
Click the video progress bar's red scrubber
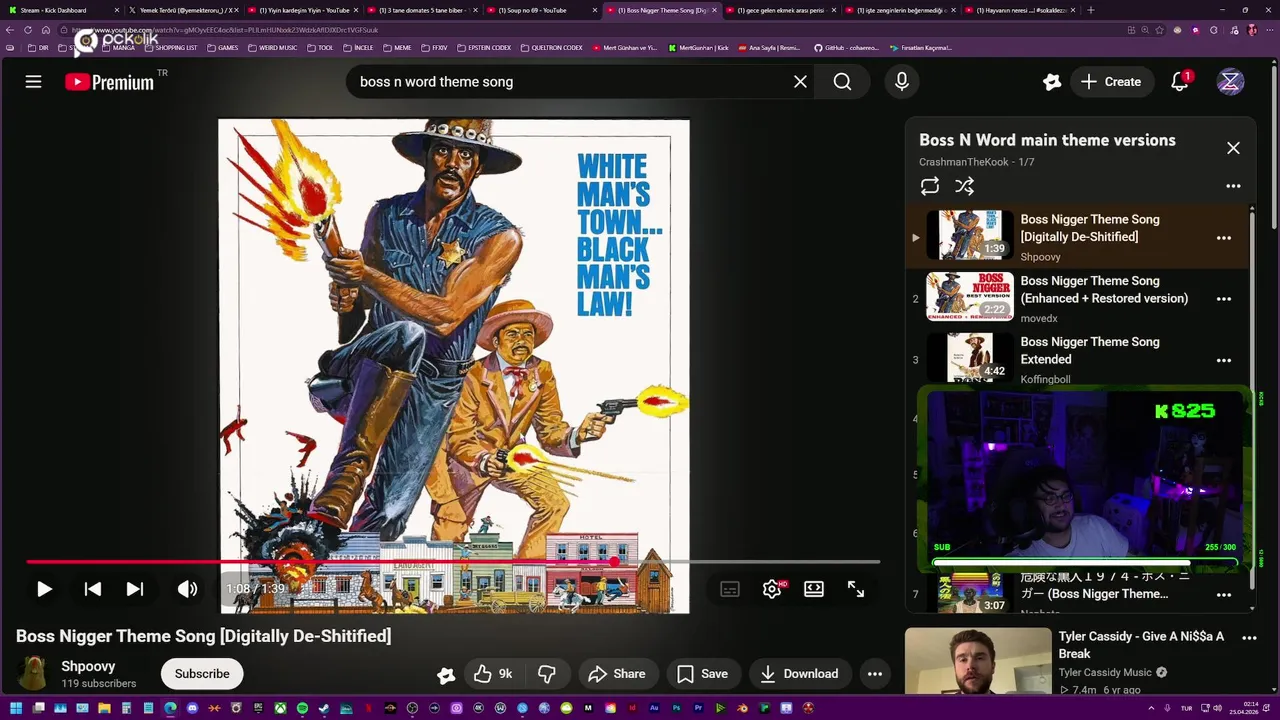tap(614, 562)
